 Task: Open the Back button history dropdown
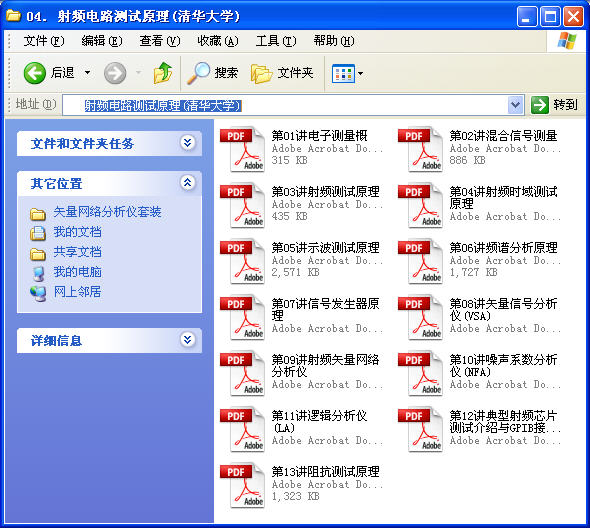click(x=87, y=72)
